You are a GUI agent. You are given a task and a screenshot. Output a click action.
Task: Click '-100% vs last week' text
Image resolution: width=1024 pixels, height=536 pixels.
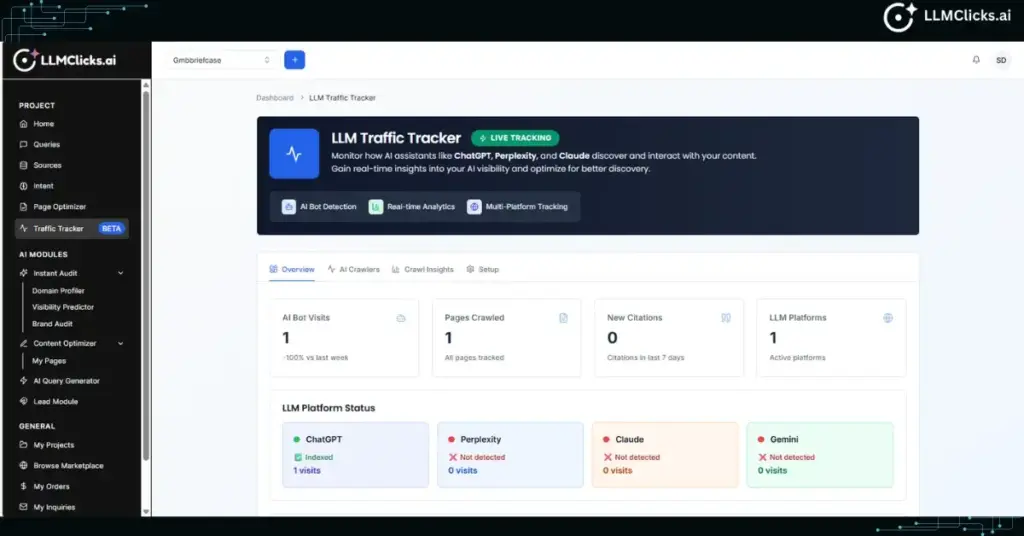tap(315, 358)
